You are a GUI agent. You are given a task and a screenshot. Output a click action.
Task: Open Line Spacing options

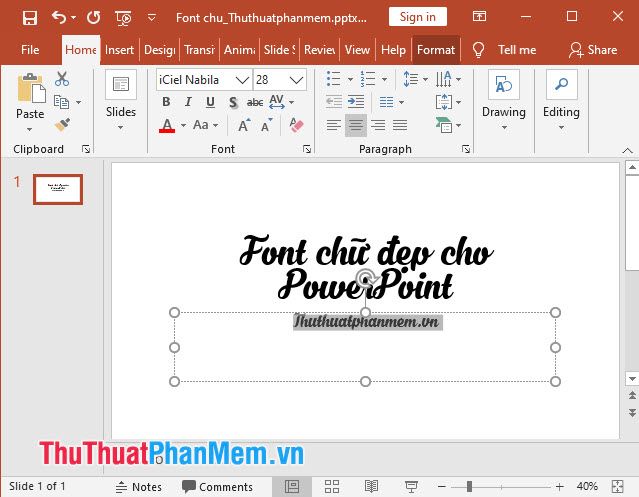pos(415,79)
